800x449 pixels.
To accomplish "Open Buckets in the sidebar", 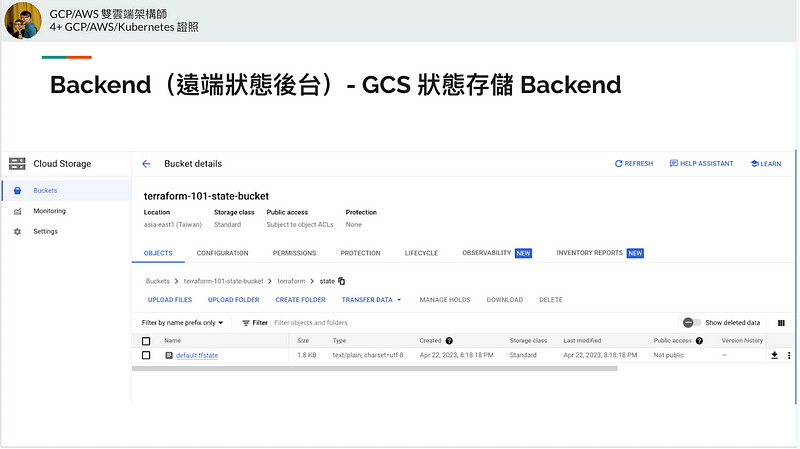I will [67, 190].
